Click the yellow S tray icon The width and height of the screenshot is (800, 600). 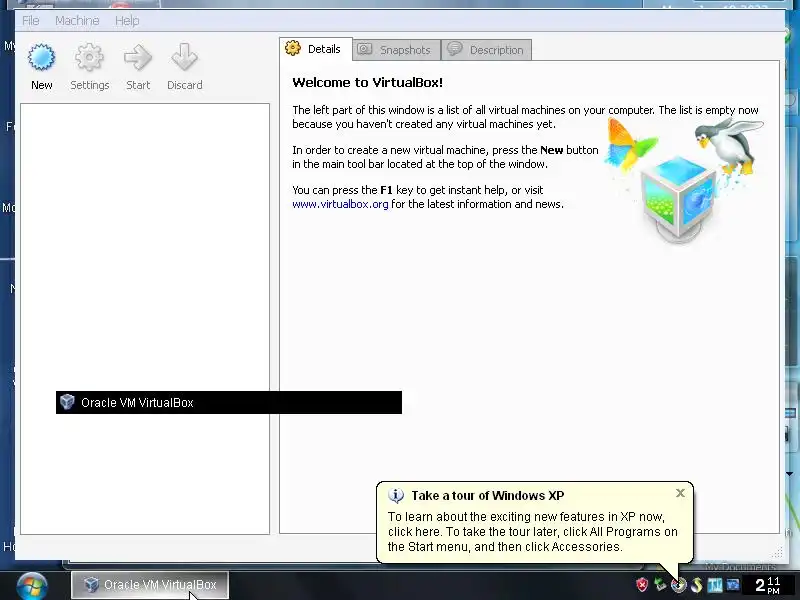pos(696,585)
